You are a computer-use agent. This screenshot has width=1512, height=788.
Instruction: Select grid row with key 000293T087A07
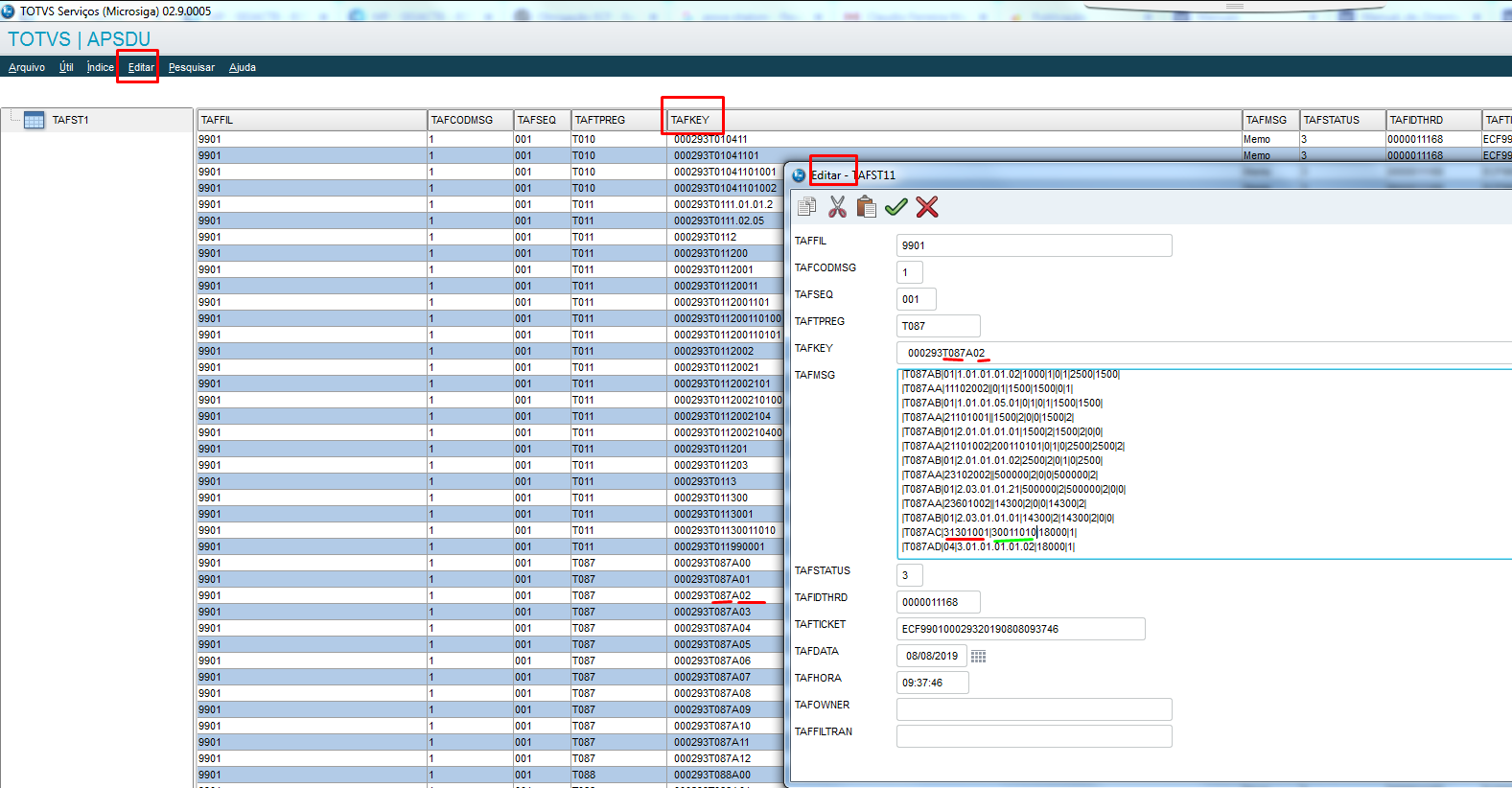(490, 677)
